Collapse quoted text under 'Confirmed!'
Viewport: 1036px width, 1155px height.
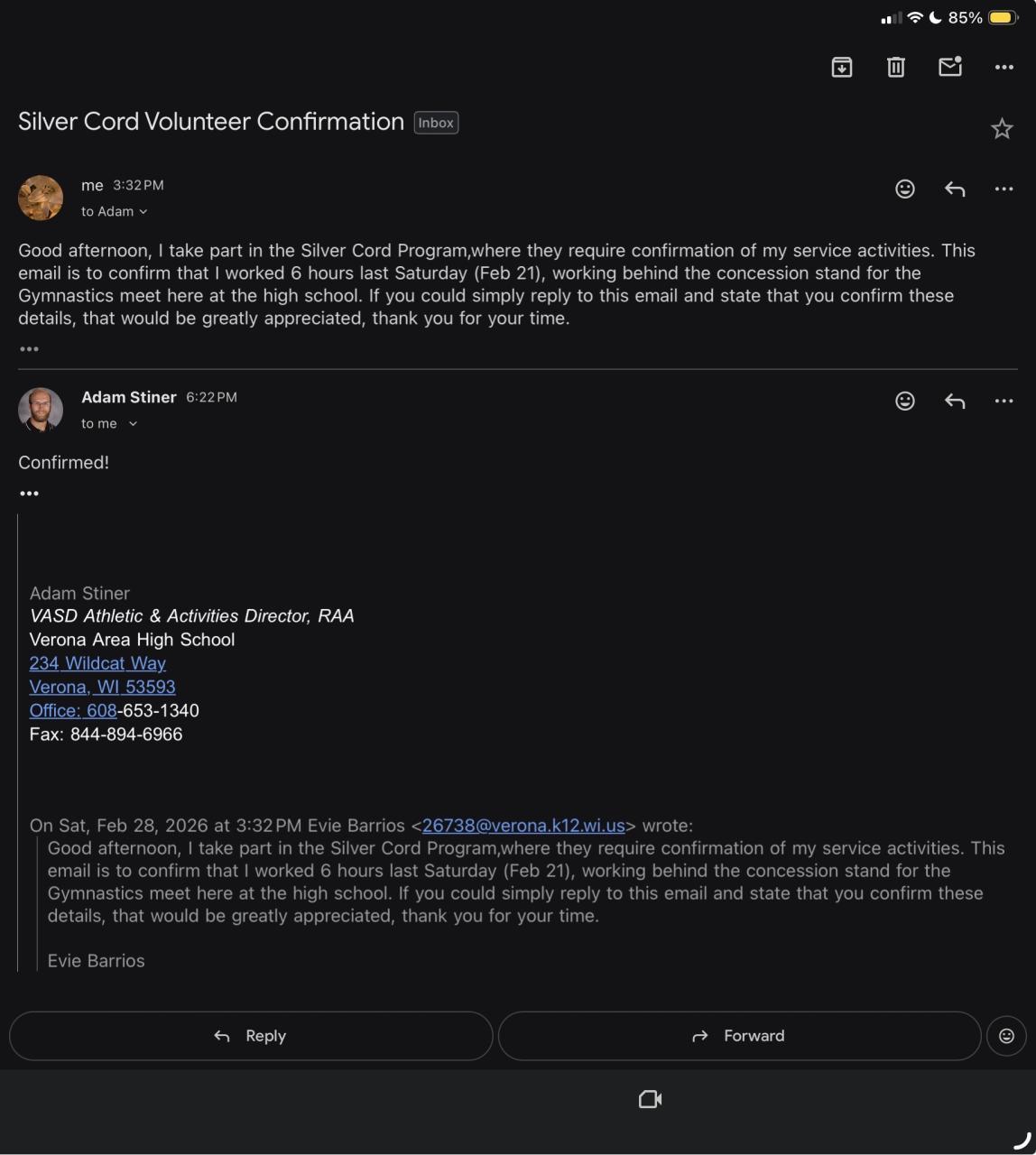(x=29, y=494)
